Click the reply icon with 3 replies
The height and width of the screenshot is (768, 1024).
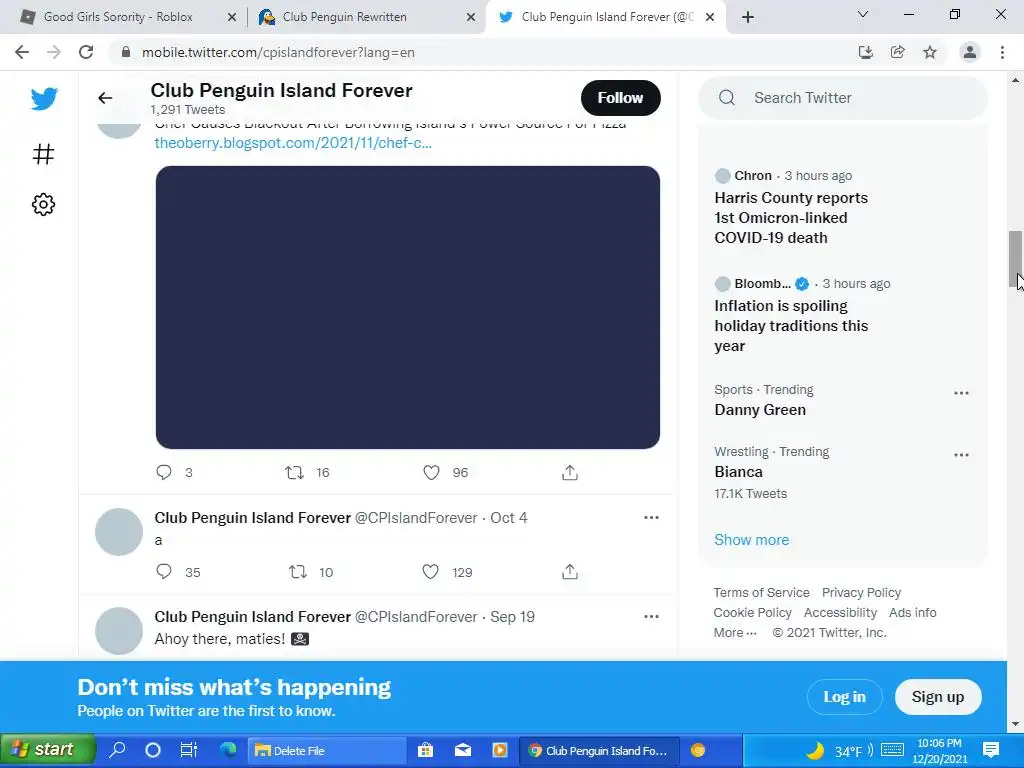tap(164, 472)
